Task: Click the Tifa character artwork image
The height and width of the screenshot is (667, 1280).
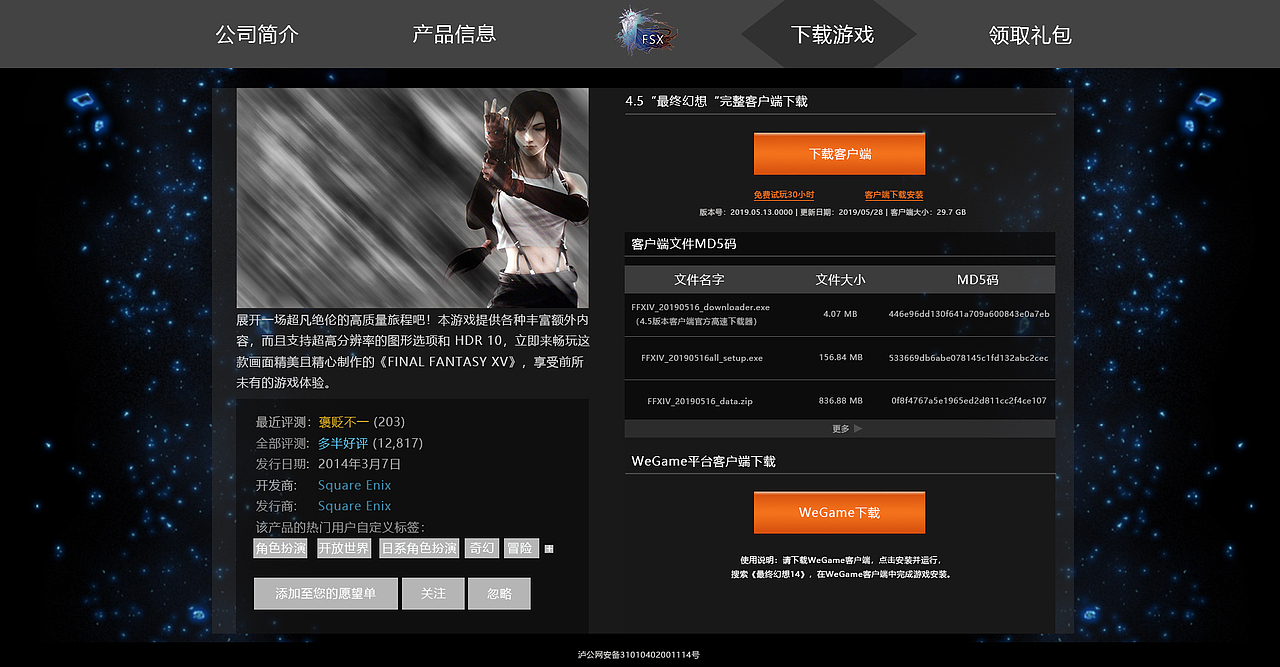Action: [x=412, y=197]
